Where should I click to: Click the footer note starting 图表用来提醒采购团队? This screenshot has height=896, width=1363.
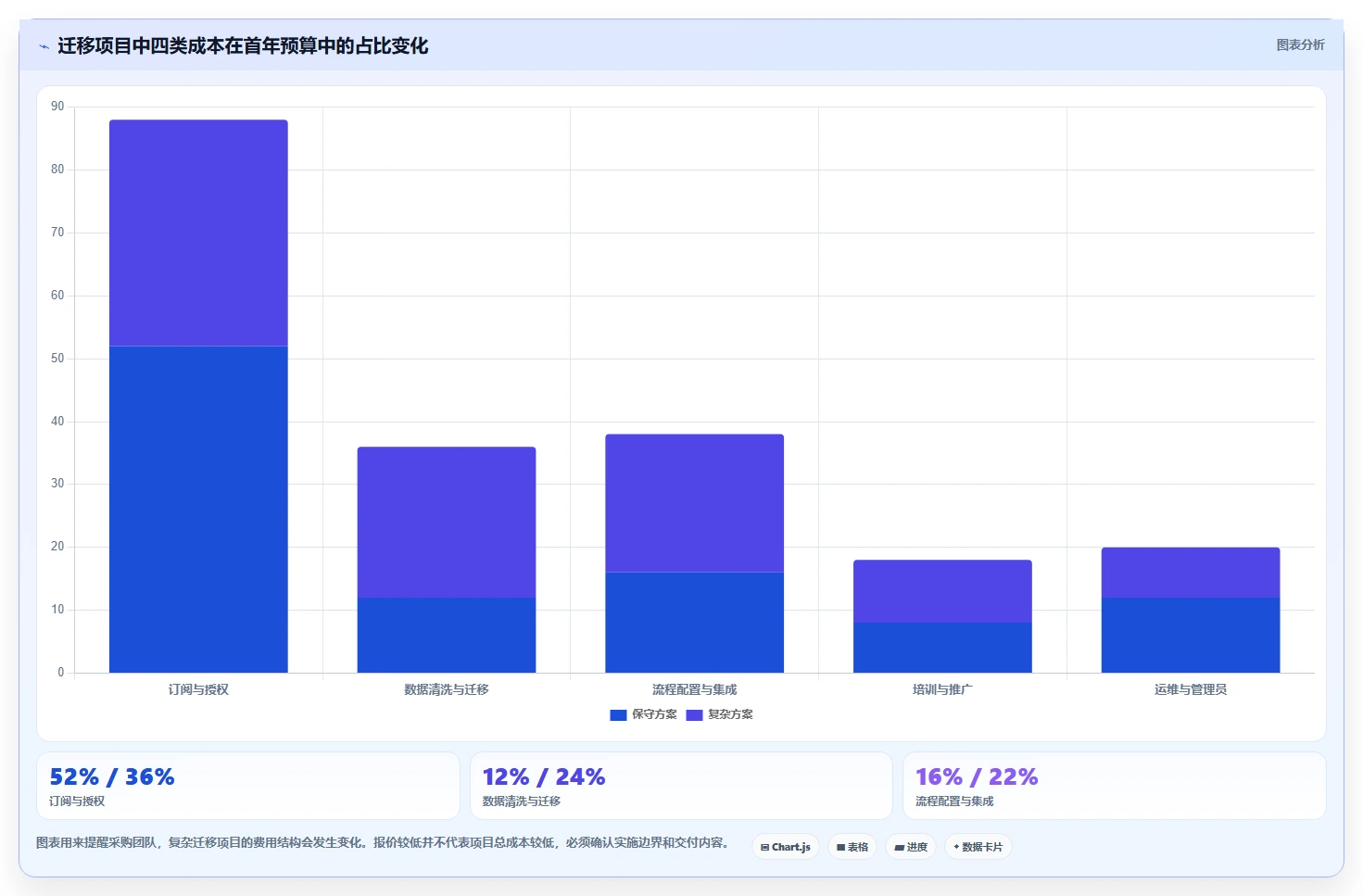[383, 843]
